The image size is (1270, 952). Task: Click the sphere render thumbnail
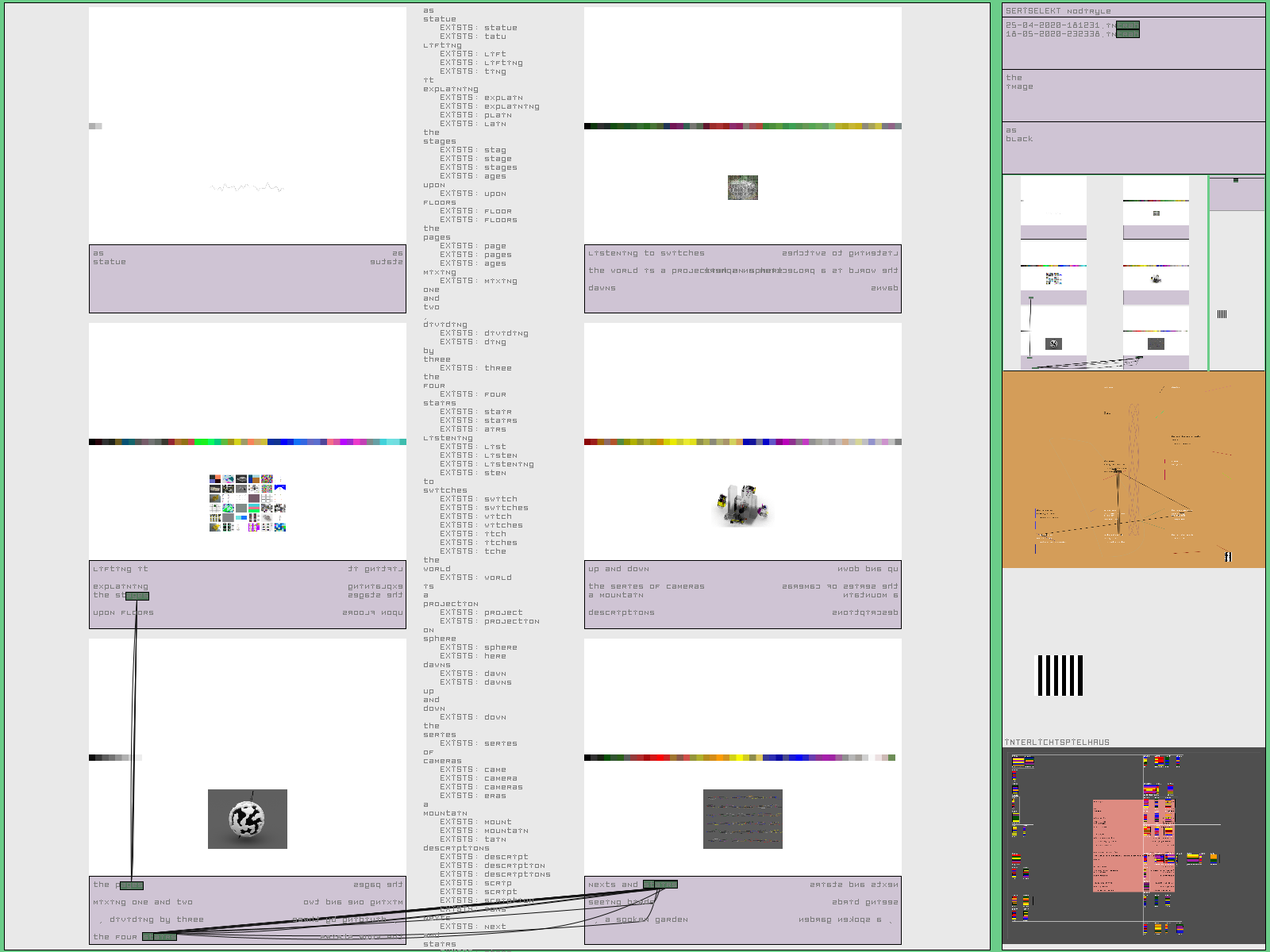pyautogui.click(x=248, y=819)
